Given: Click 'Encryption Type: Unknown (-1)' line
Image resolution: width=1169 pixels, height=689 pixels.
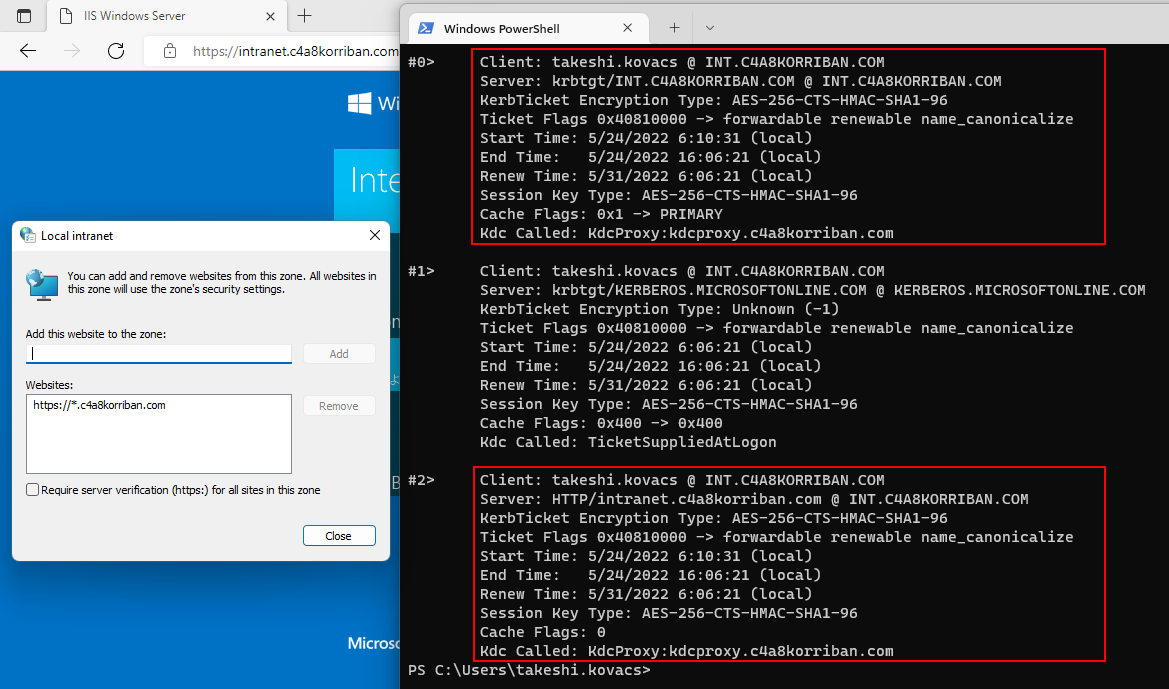Looking at the screenshot, I should coord(659,309).
